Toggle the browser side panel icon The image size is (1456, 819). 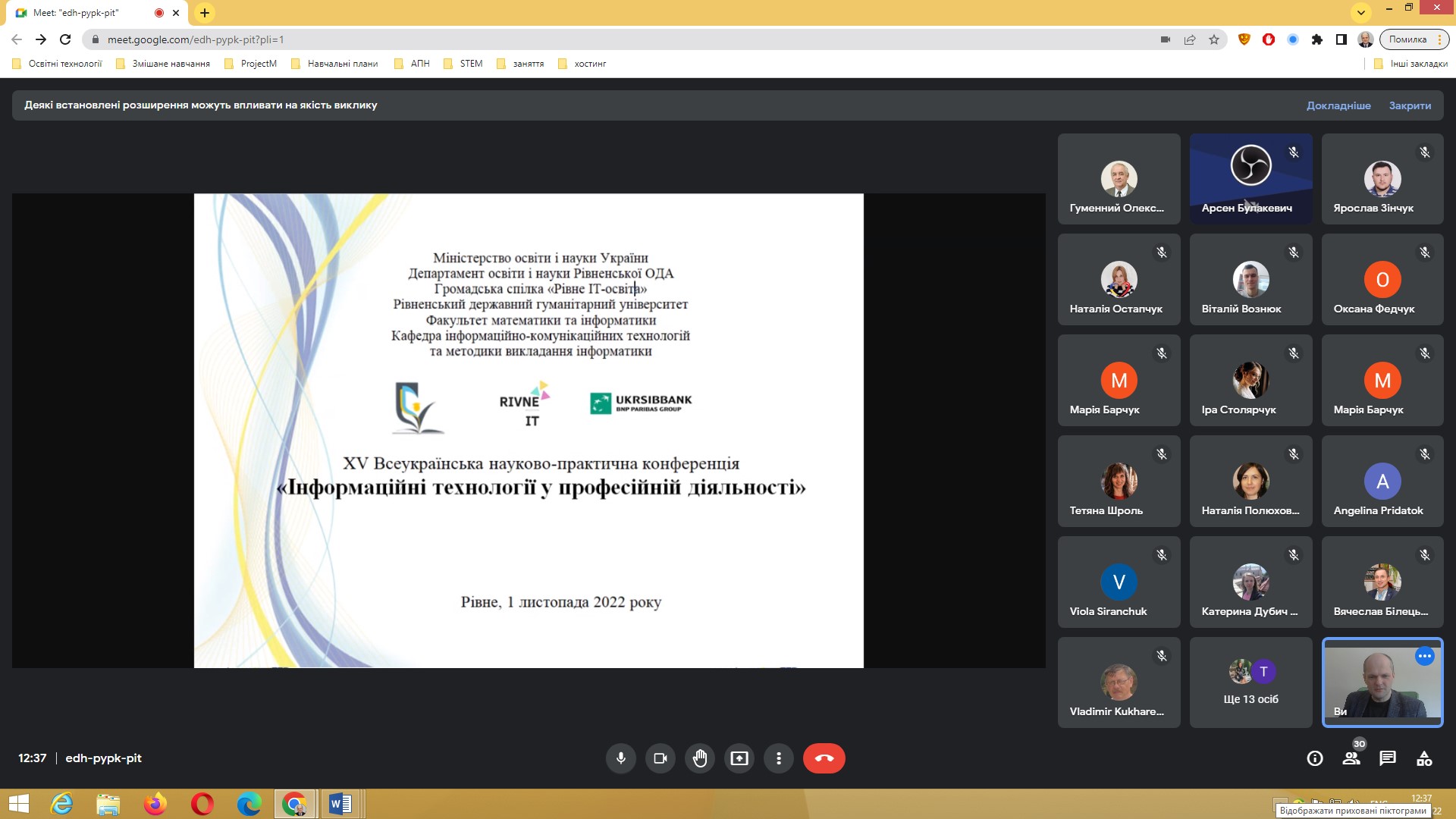point(1341,39)
